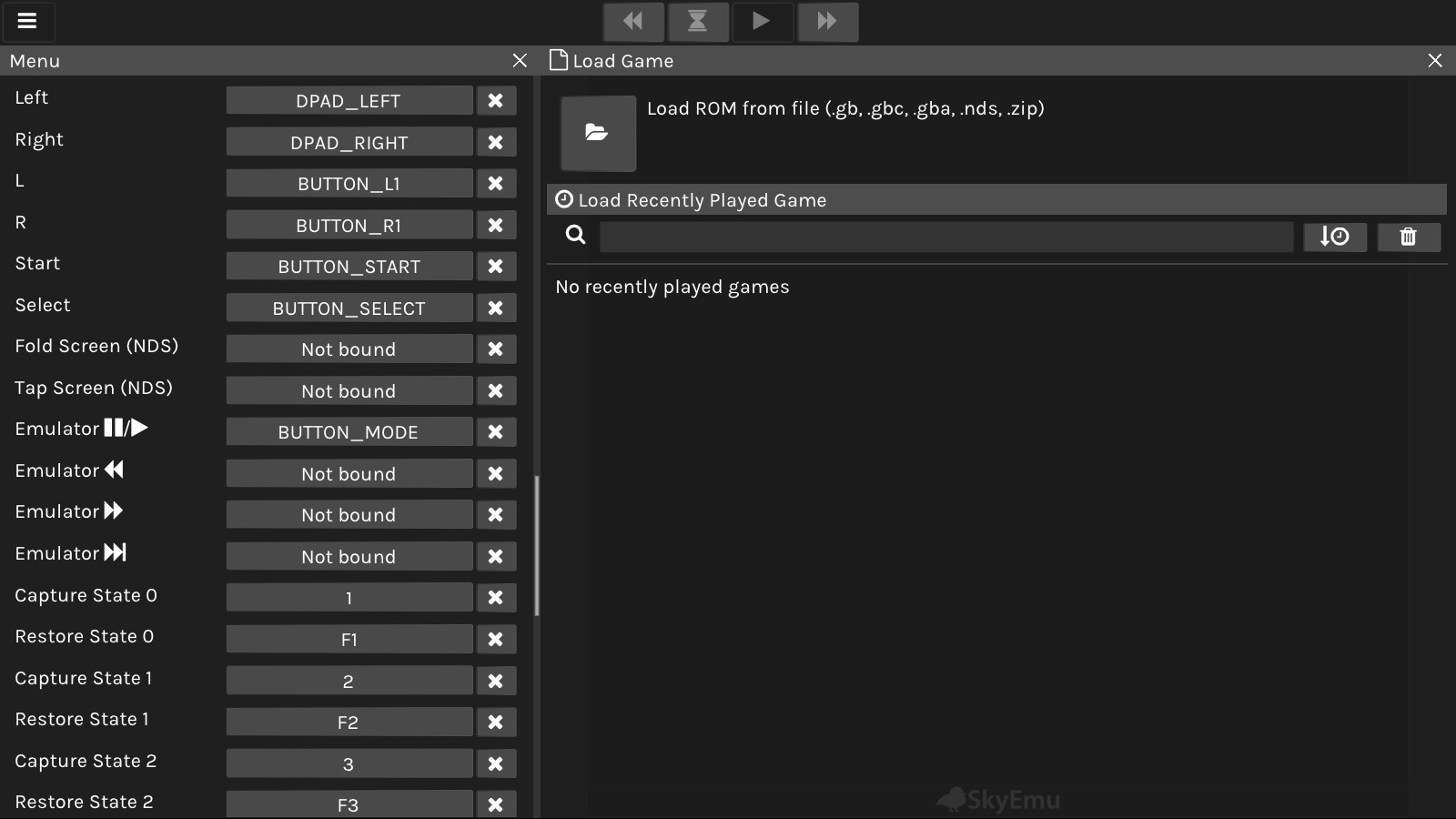The width and height of the screenshot is (1456, 819).
Task: Rebind Capture State 1 key '2'
Action: 349,681
